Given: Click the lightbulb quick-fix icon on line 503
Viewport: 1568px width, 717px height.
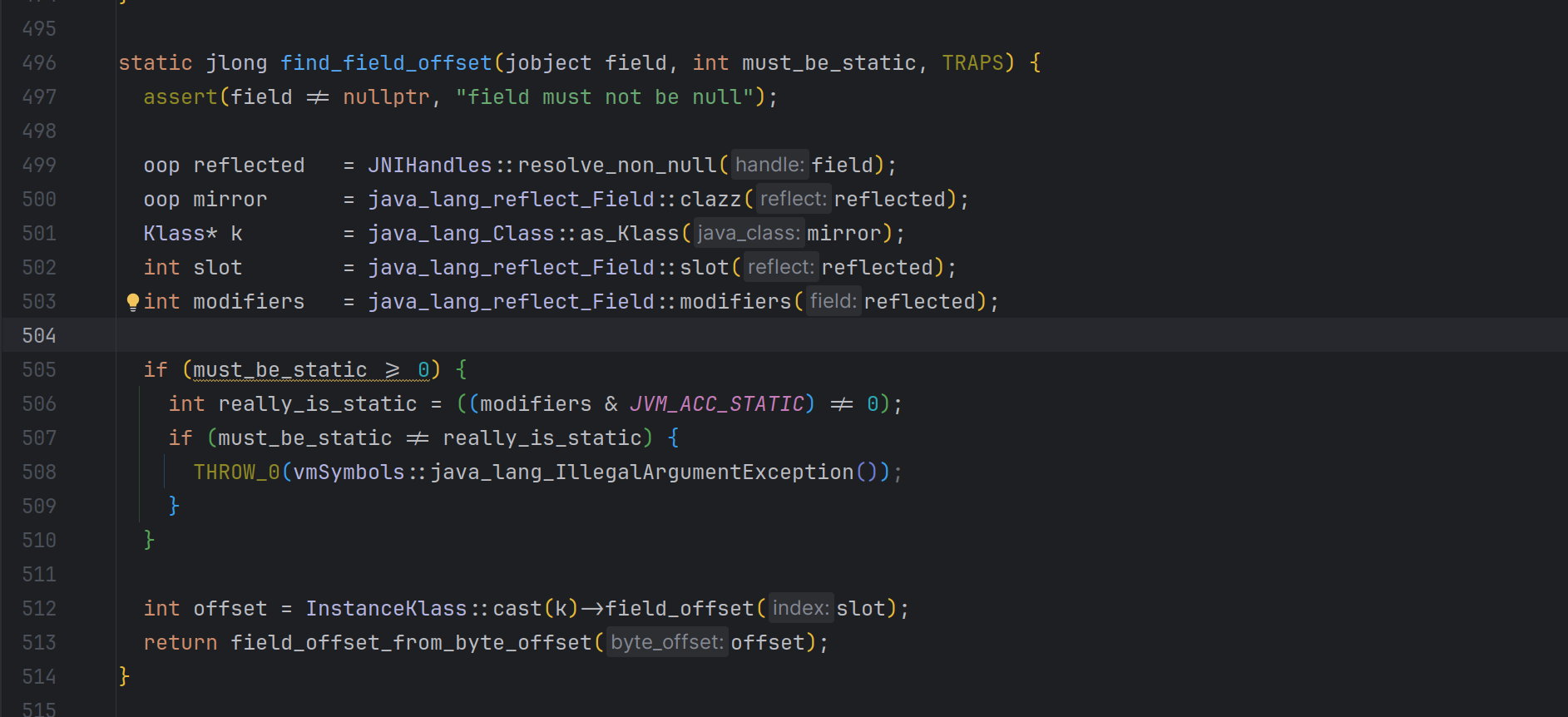Looking at the screenshot, I should (133, 302).
